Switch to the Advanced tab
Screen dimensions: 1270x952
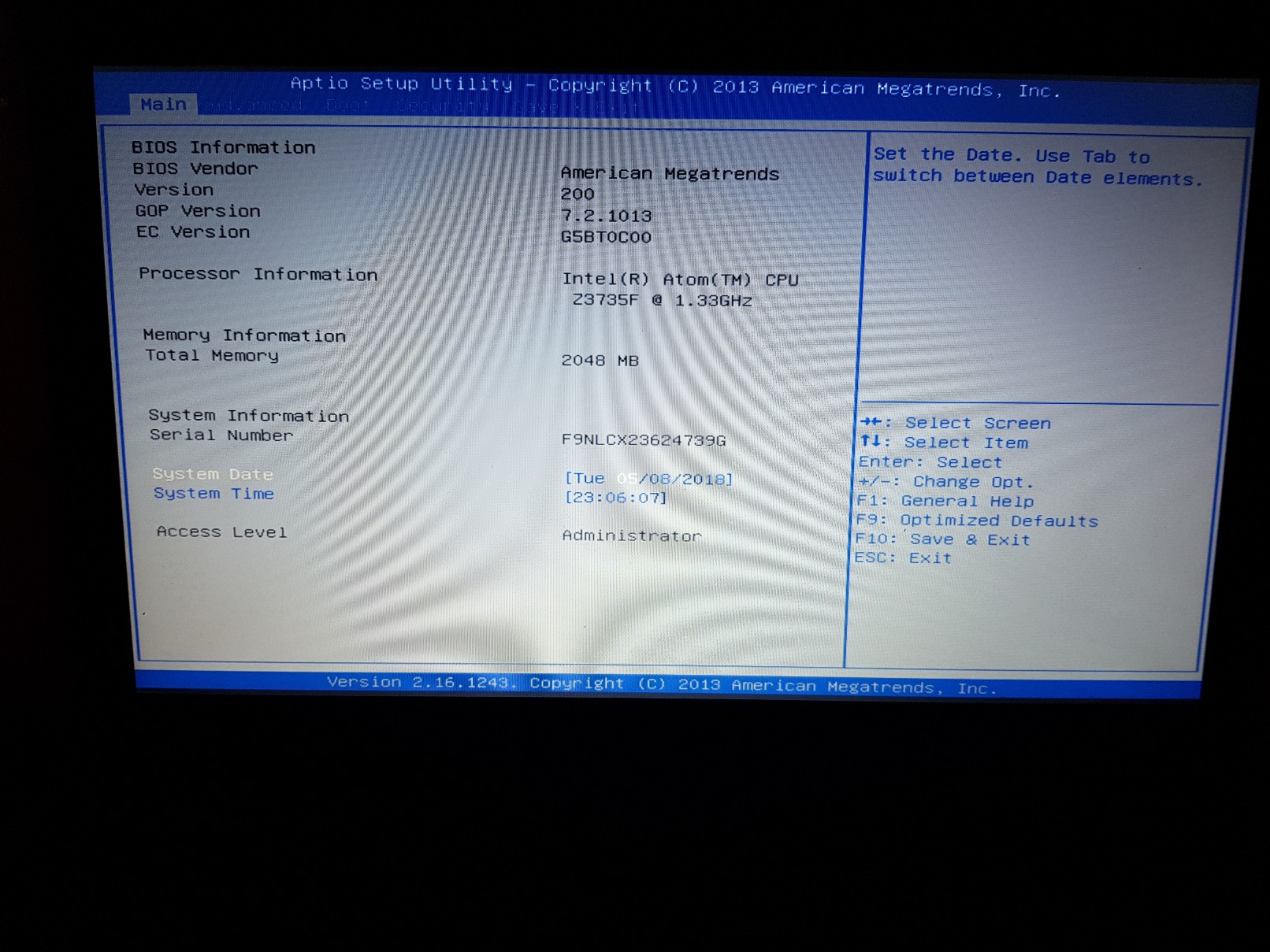point(256,105)
